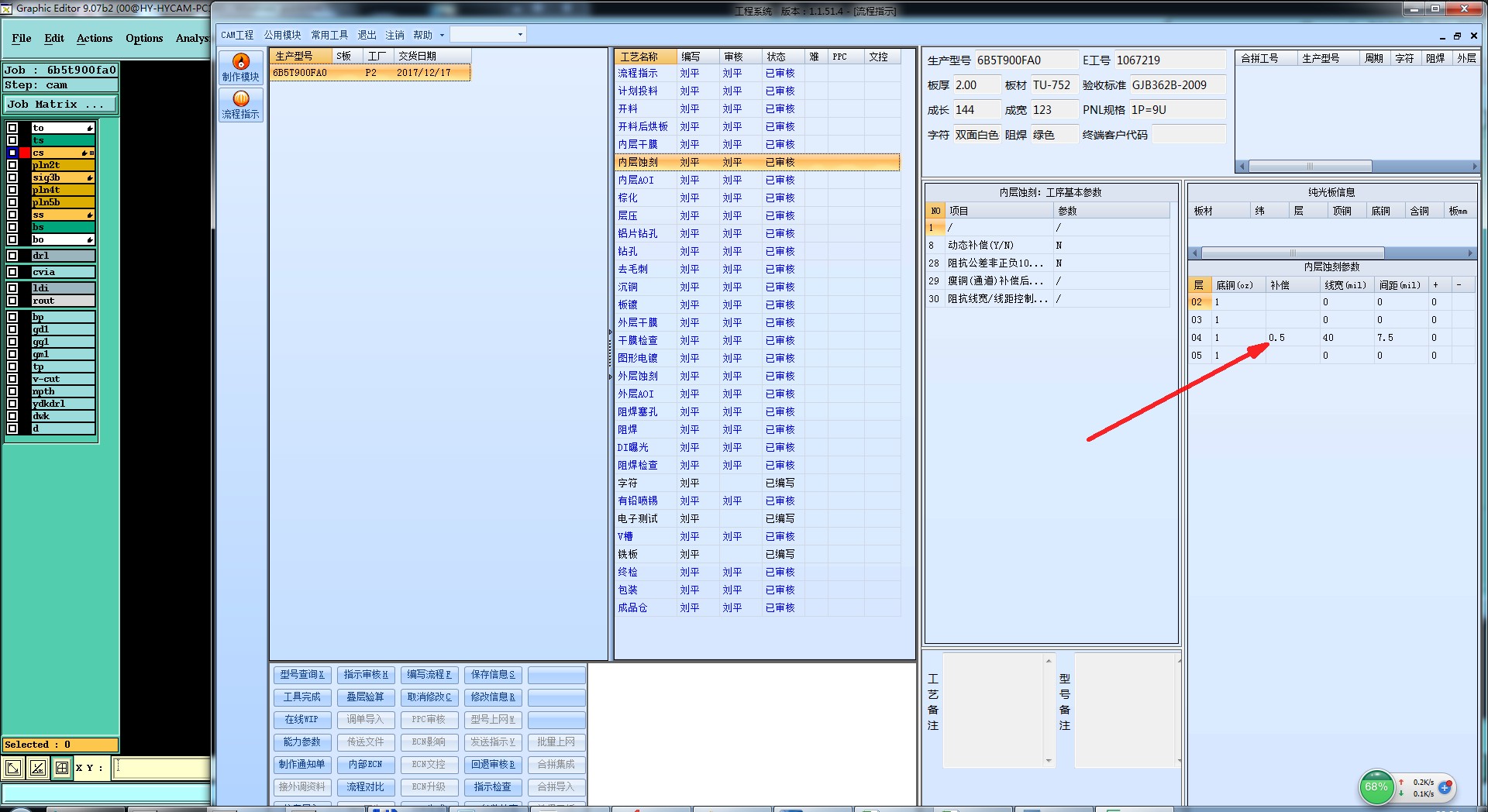
Task: Click the 在线WIP button
Action: click(302, 720)
